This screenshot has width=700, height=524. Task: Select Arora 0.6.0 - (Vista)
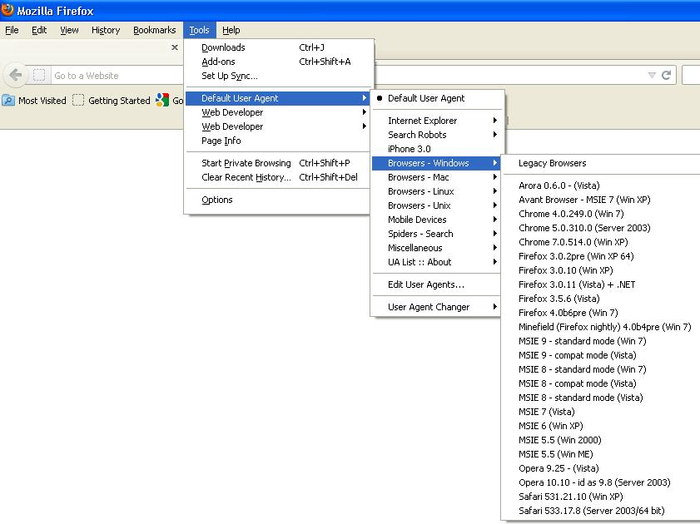coord(601,186)
